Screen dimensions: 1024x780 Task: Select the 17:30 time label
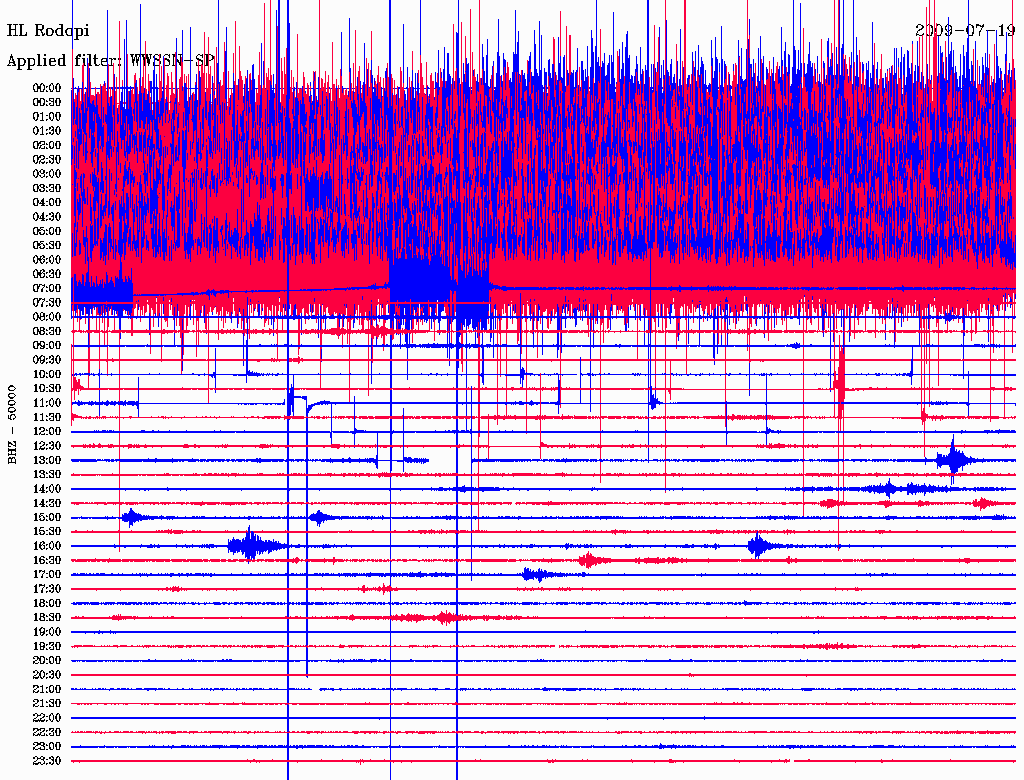coord(47,589)
